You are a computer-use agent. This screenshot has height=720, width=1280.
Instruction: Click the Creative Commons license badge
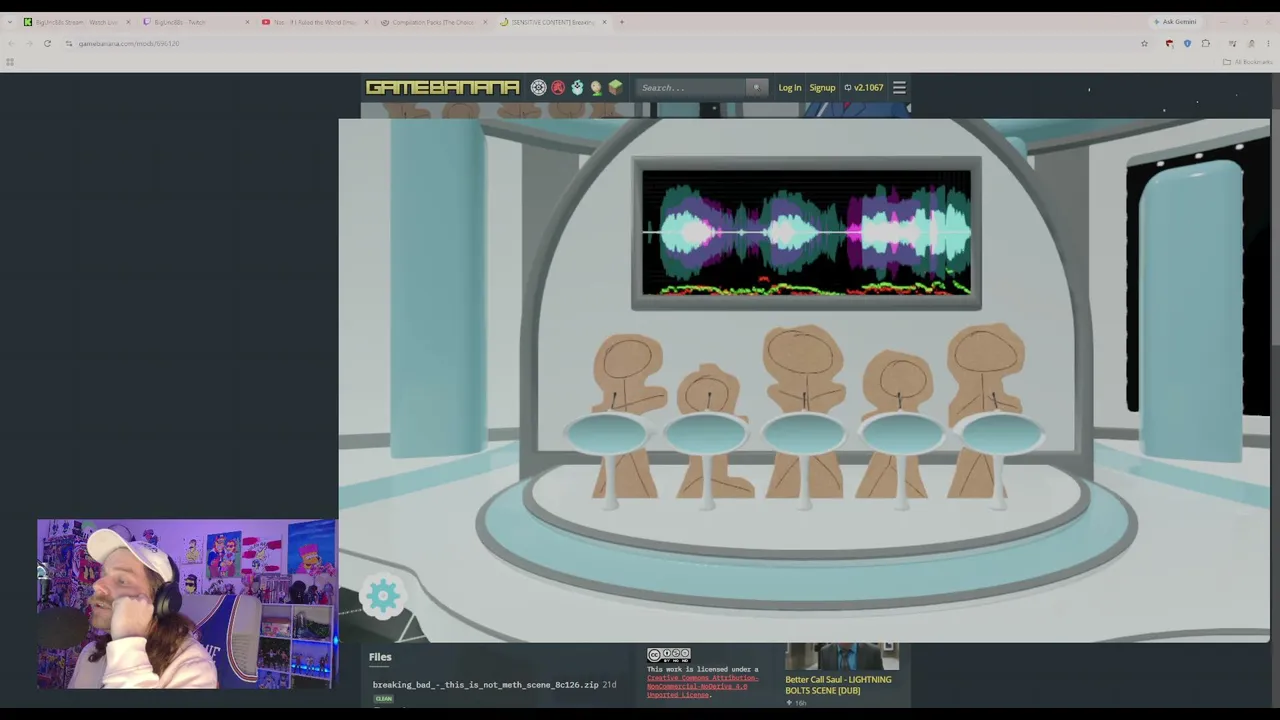[x=669, y=655]
